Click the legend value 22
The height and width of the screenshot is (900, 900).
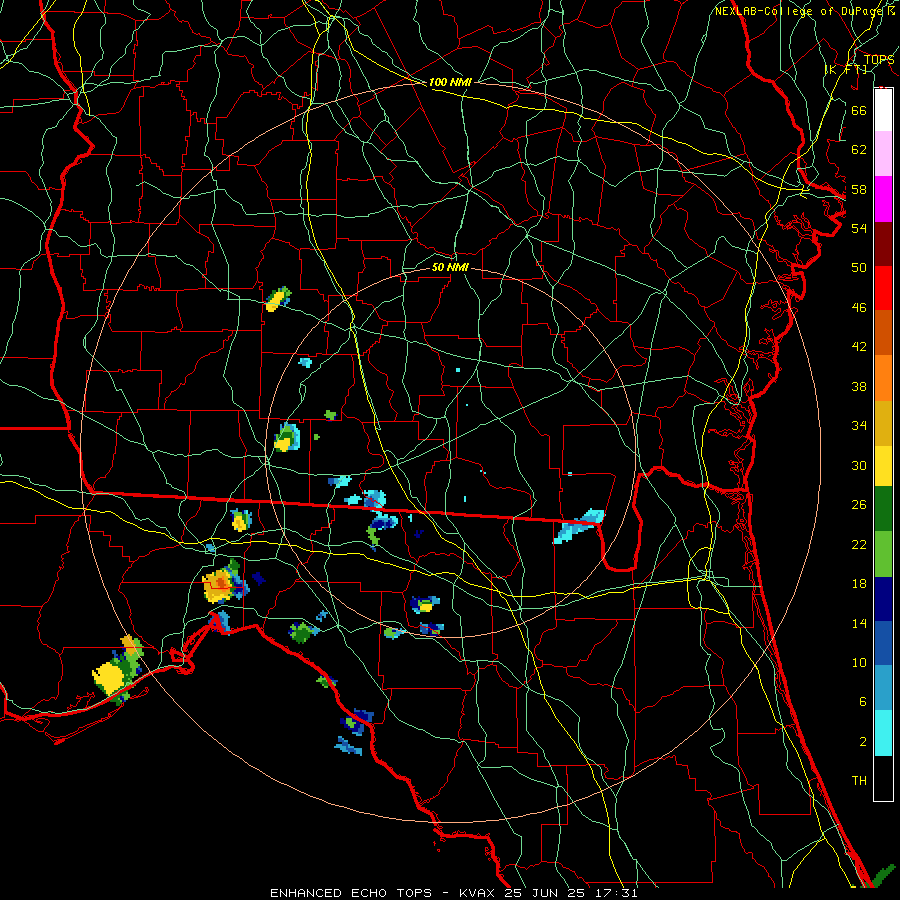pos(859,545)
